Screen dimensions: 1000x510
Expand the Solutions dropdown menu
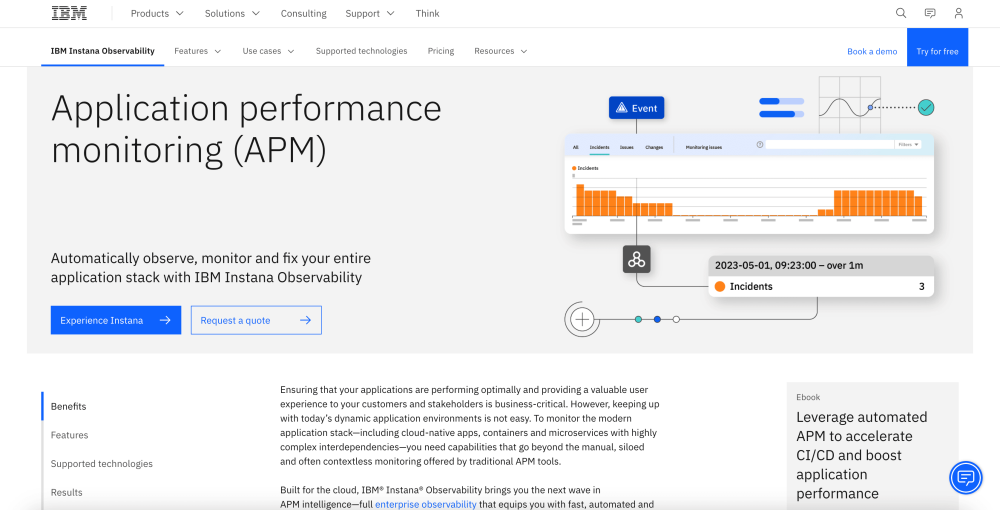coord(232,14)
